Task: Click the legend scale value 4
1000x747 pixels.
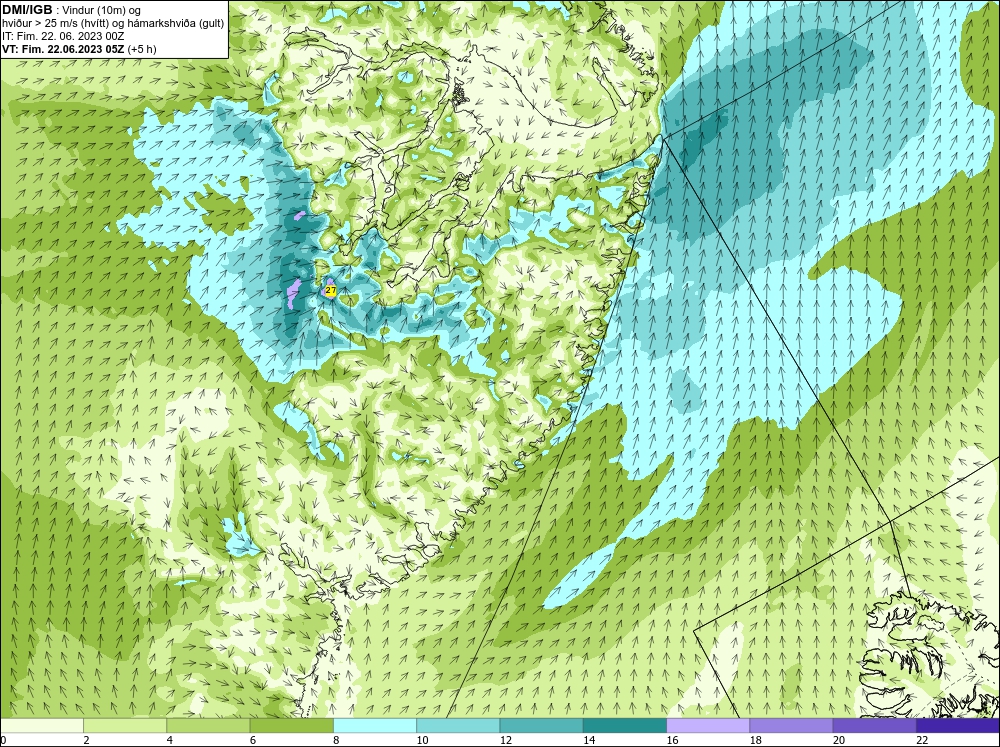Action: point(169,740)
